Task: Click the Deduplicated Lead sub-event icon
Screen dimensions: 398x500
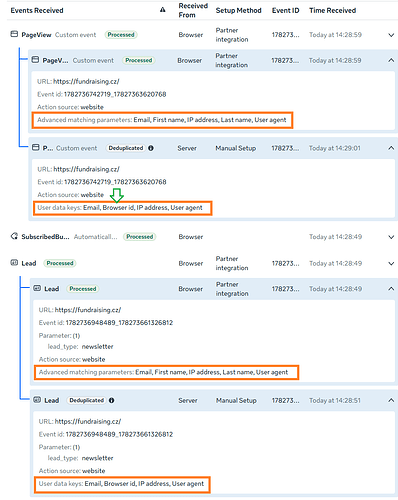Action: click(x=37, y=400)
